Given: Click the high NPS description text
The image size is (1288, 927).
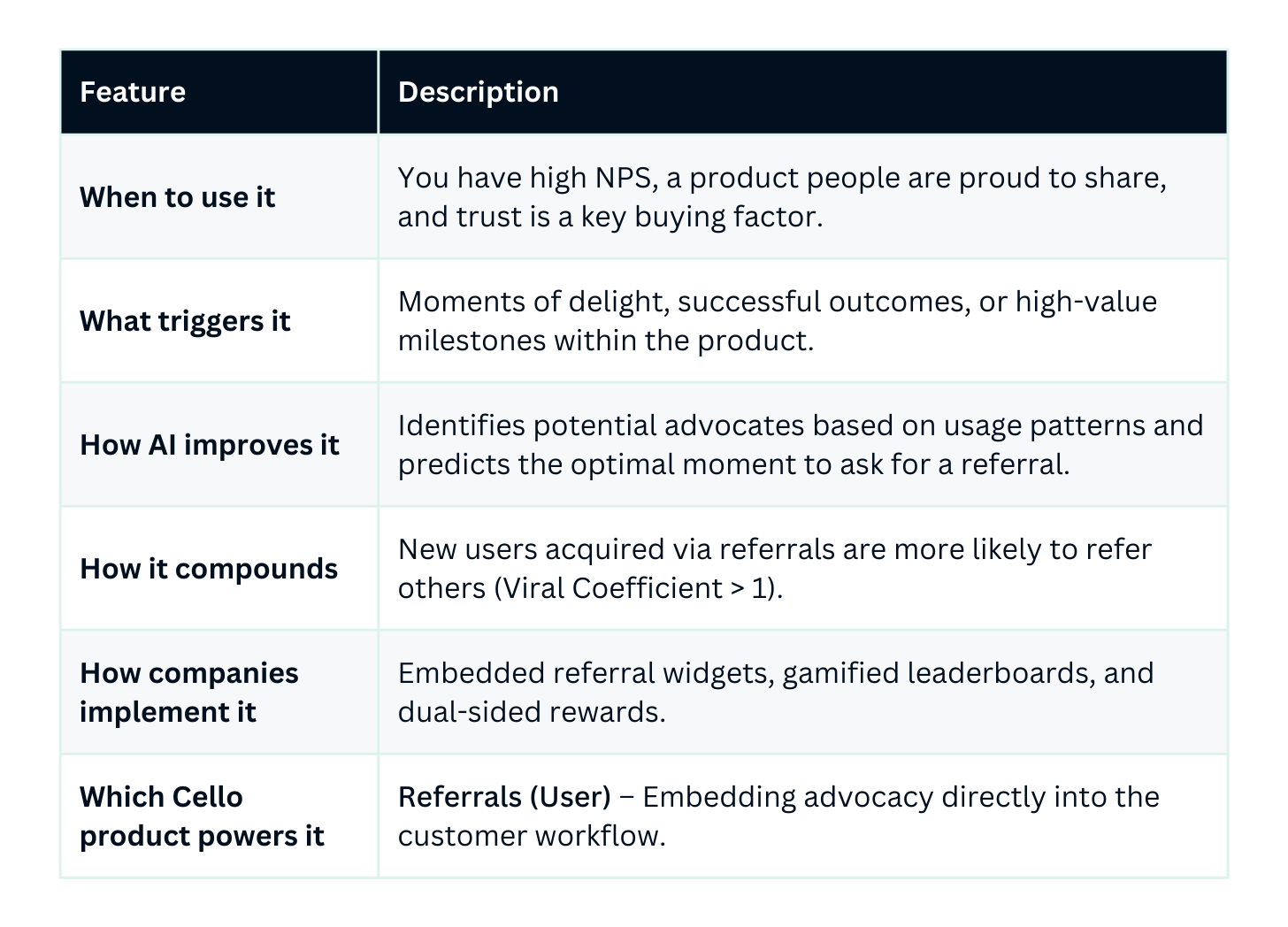Looking at the screenshot, I should pos(781,178).
